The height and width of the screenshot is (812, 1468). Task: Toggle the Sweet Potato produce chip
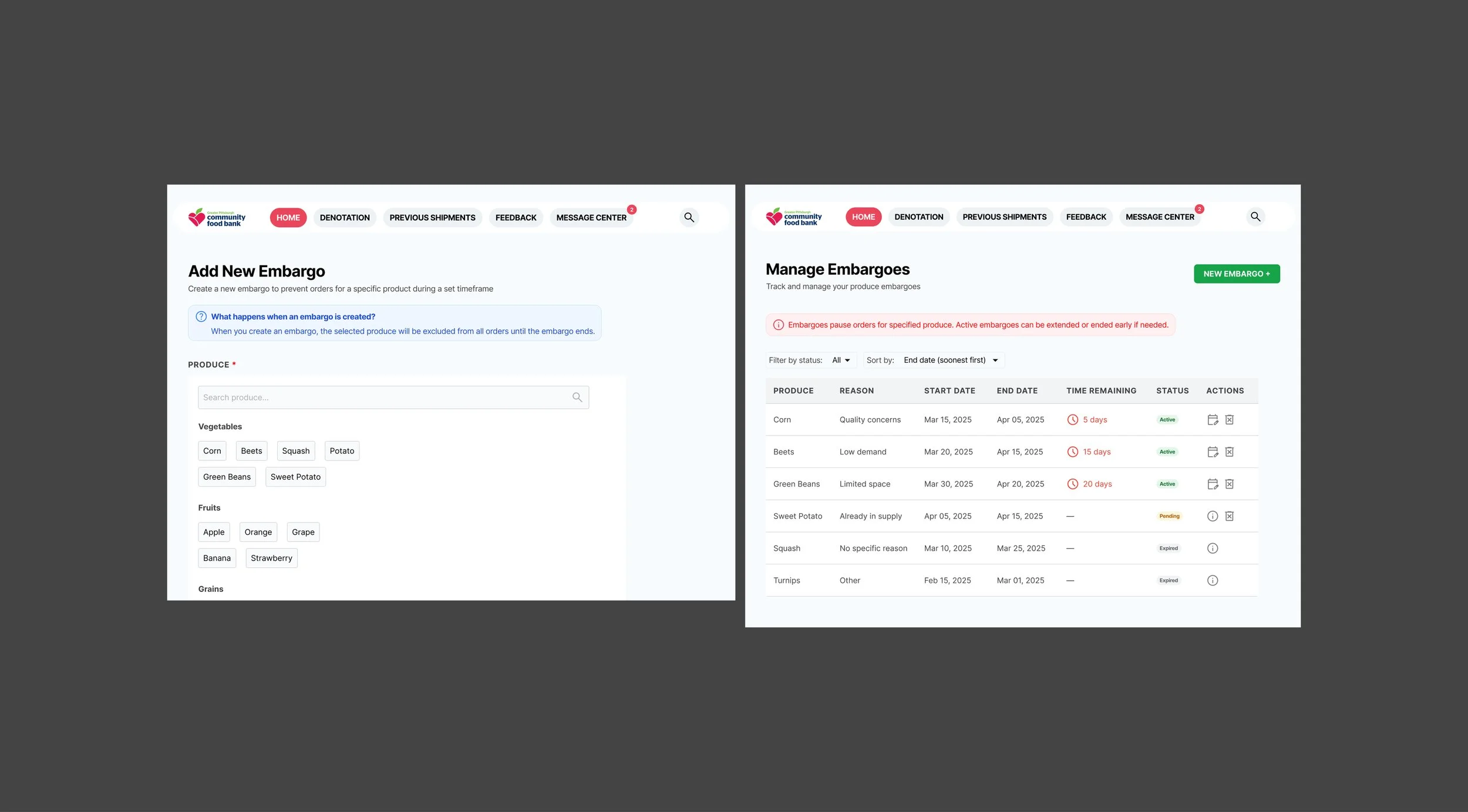point(295,477)
